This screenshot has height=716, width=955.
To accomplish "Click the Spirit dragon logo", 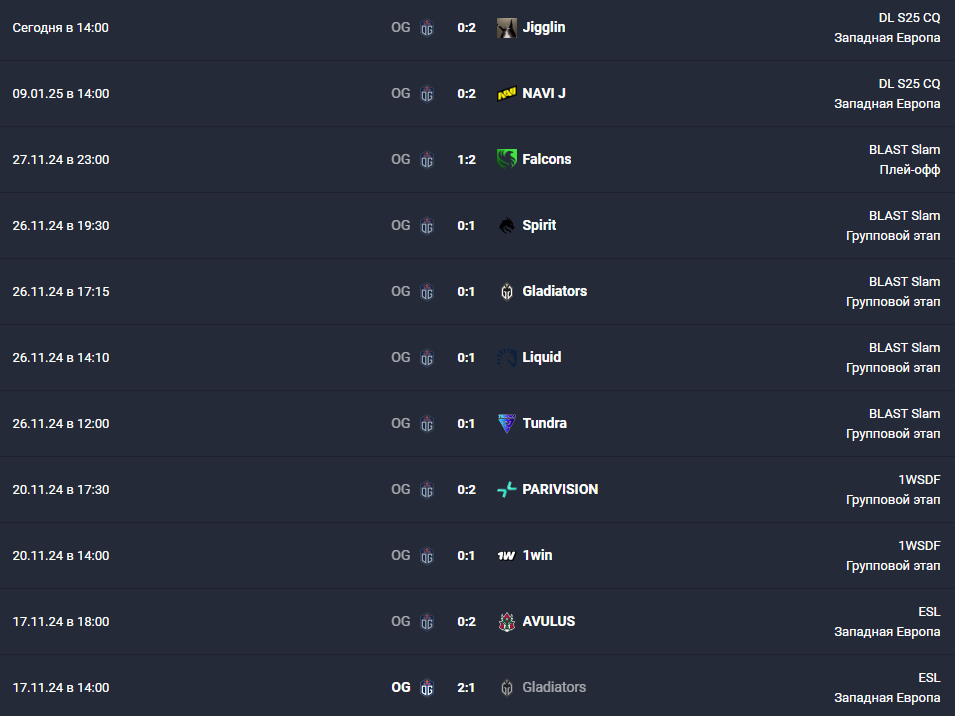I will tap(507, 225).
